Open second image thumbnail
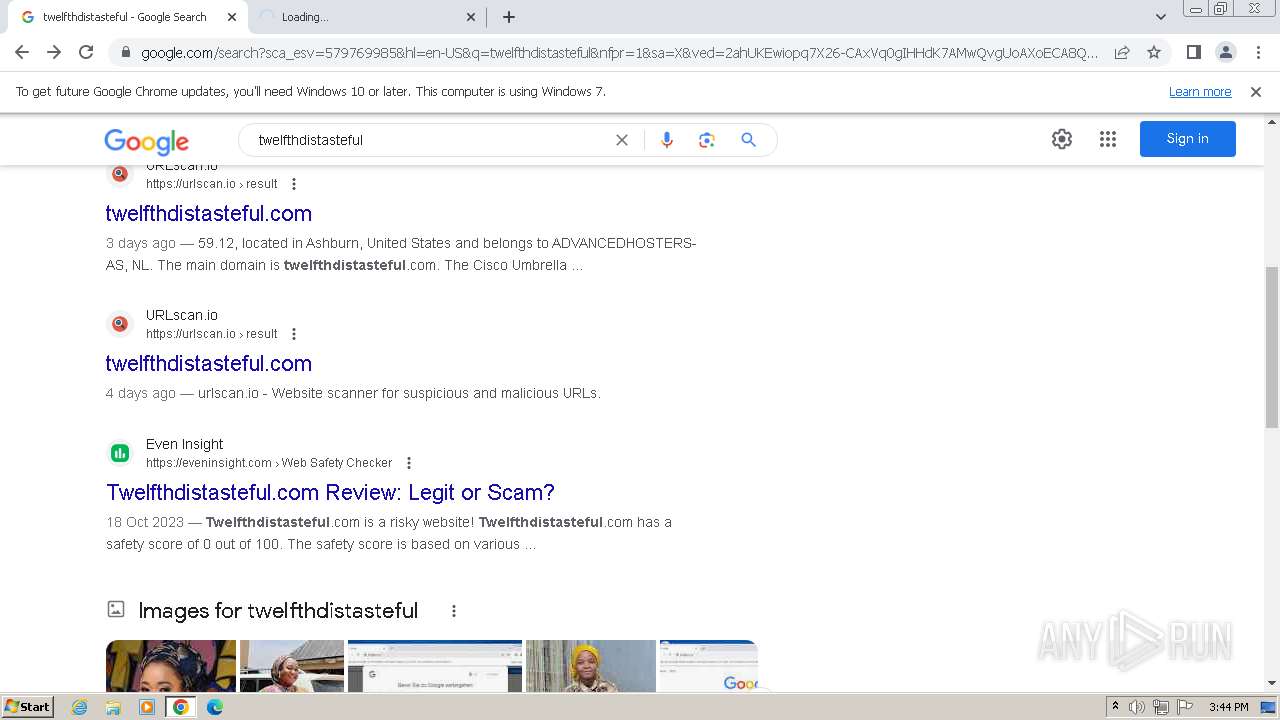 tap(292, 666)
